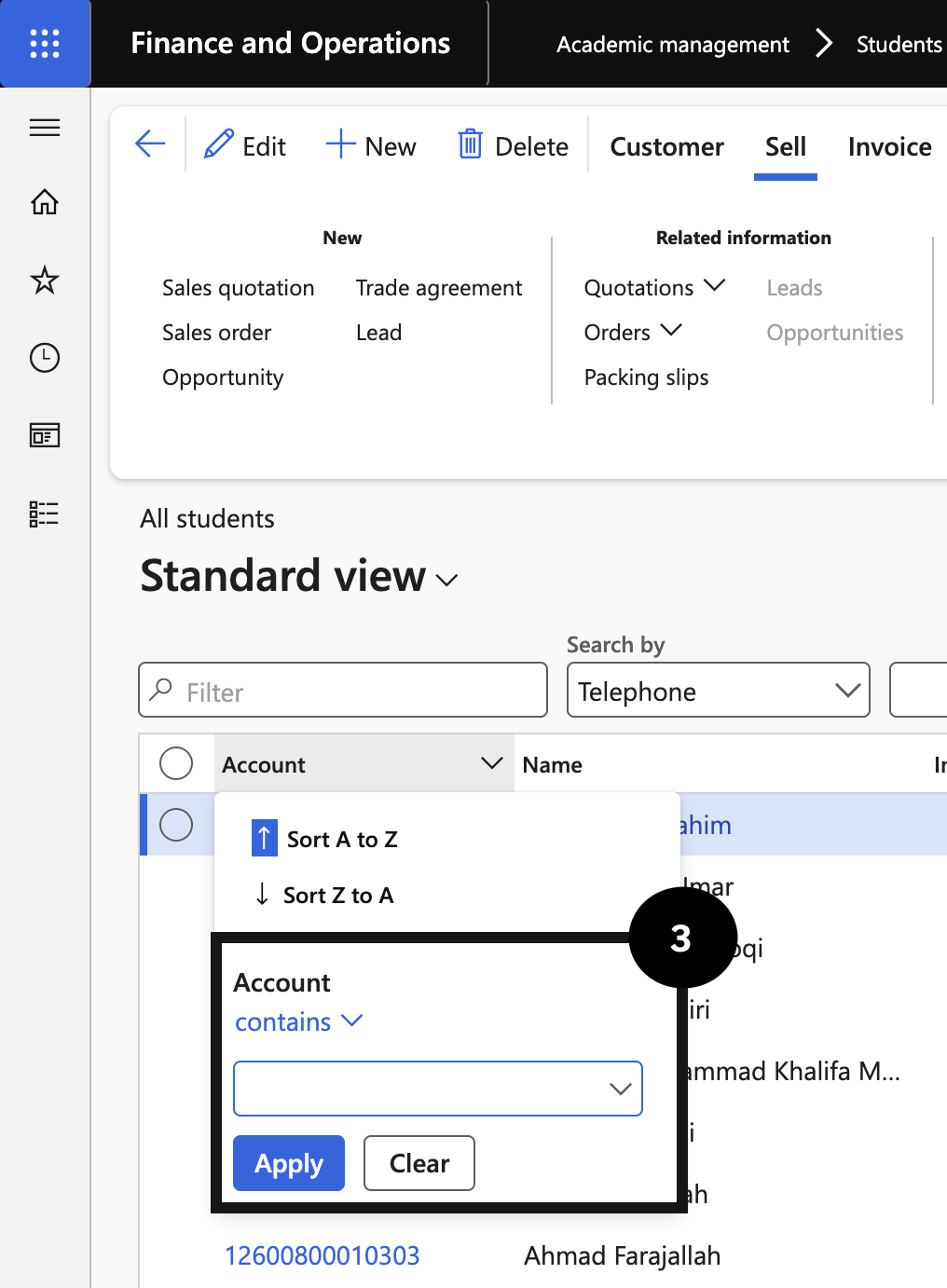Toggle the select-all rows circle
This screenshot has height=1288, width=947.
click(176, 763)
